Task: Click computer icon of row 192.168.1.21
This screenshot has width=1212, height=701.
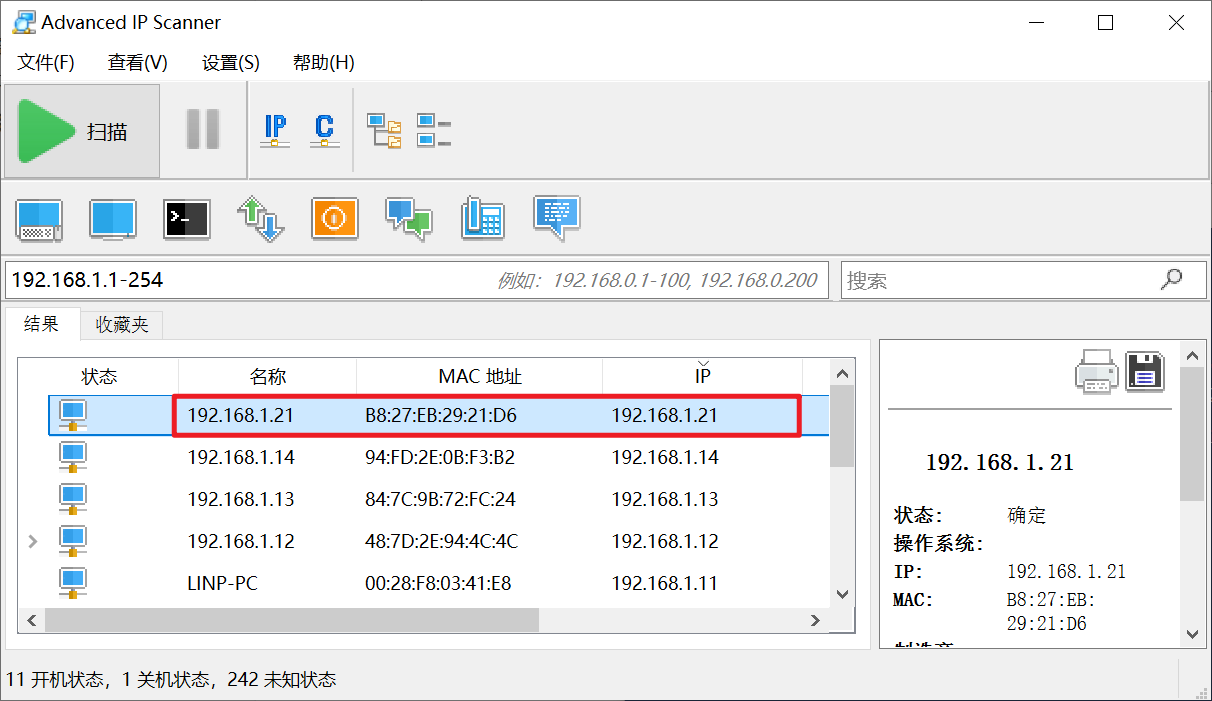Action: (73, 415)
